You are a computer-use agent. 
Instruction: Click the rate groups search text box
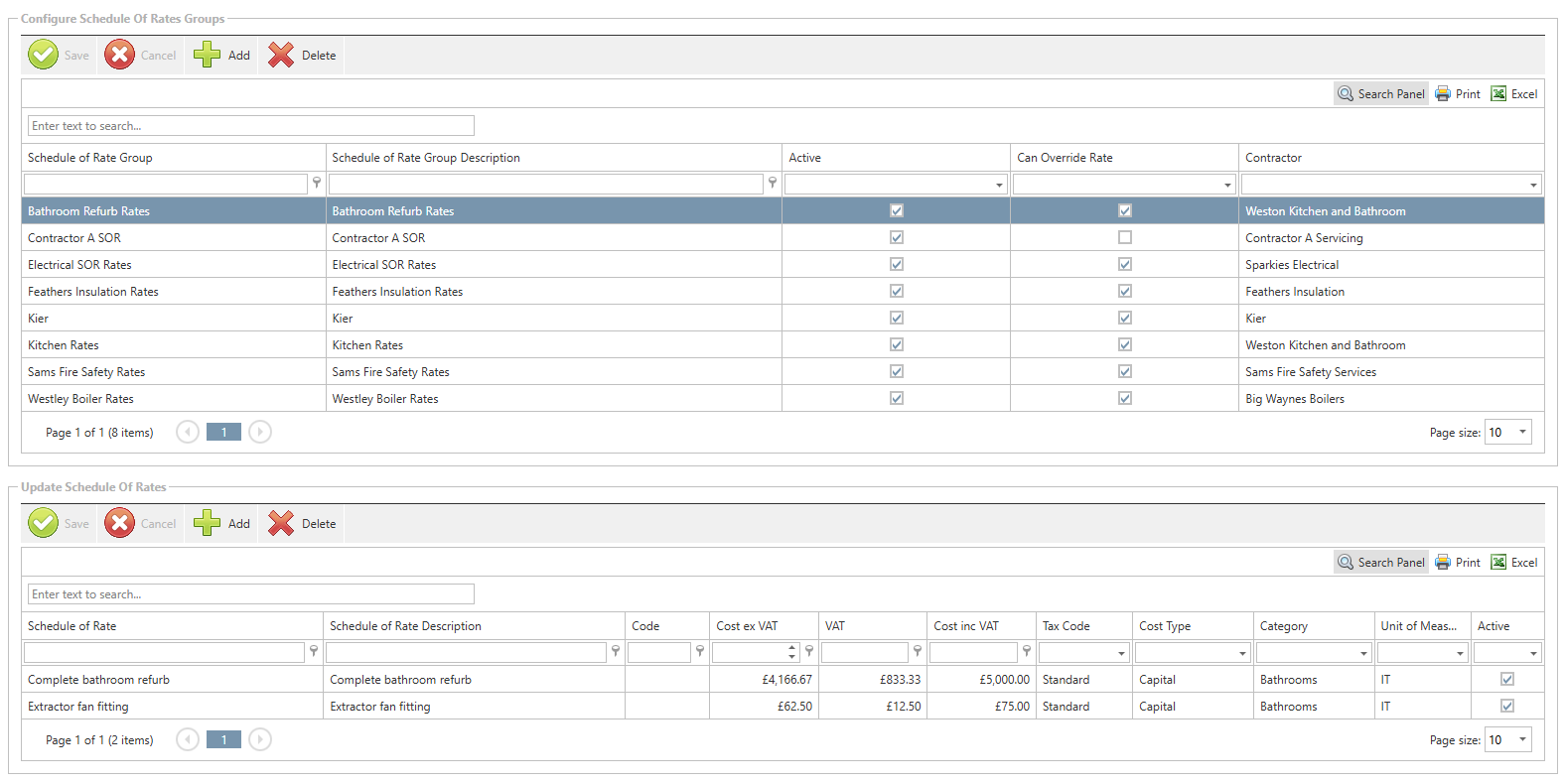[251, 126]
